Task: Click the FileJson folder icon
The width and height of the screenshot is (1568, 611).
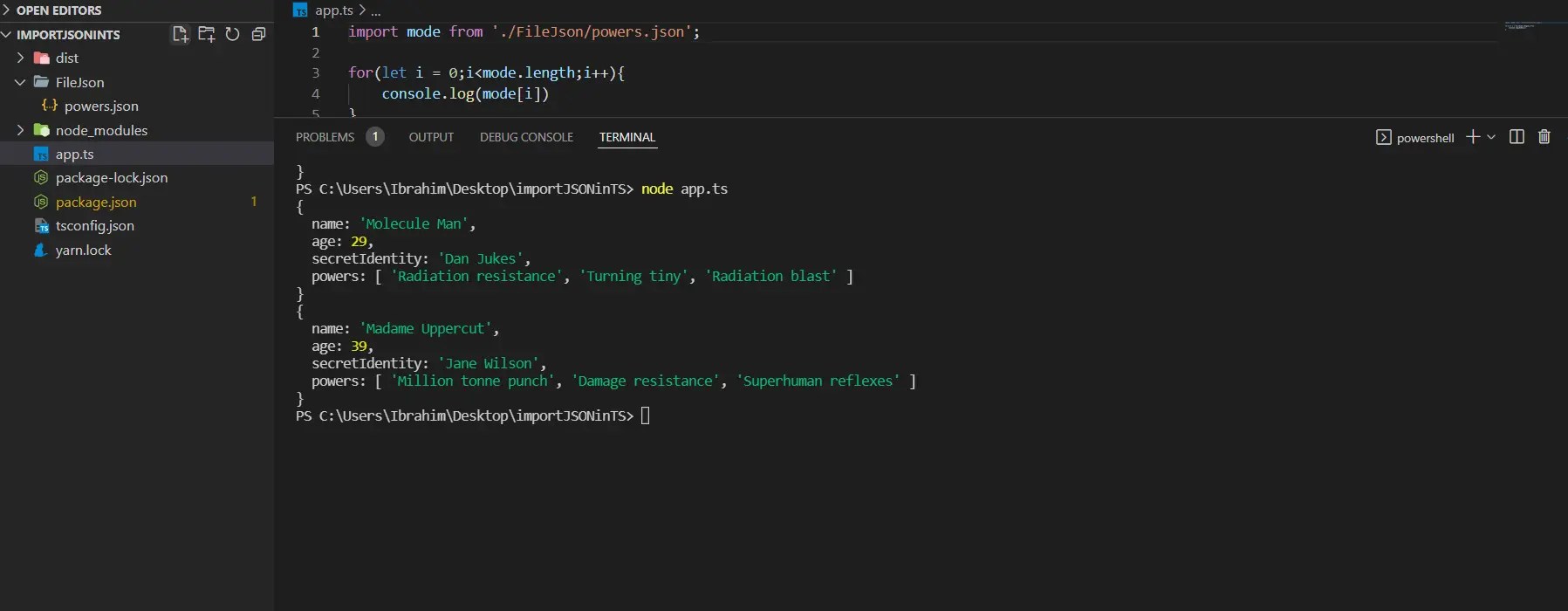Action: coord(41,82)
